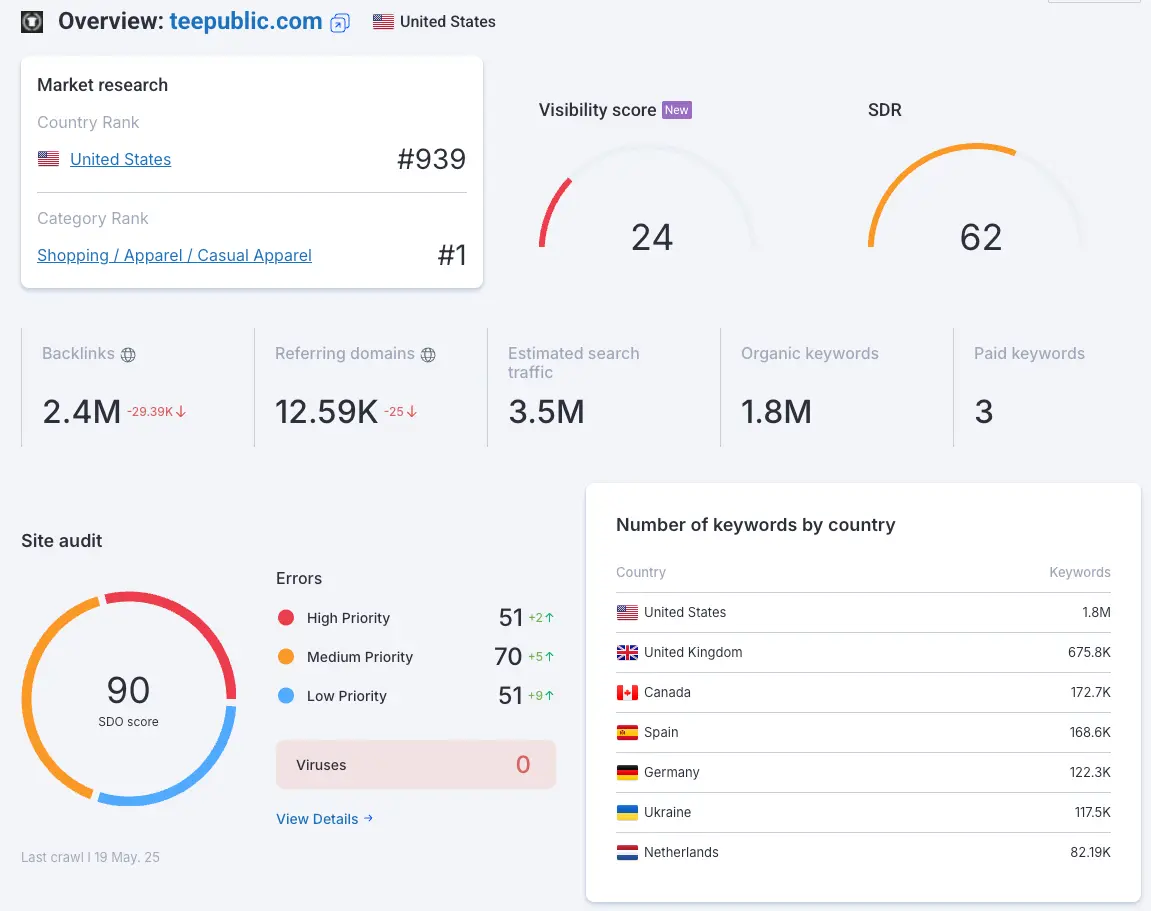Open the teepublic.com domain link
Viewport: 1151px width, 911px height.
(246, 21)
